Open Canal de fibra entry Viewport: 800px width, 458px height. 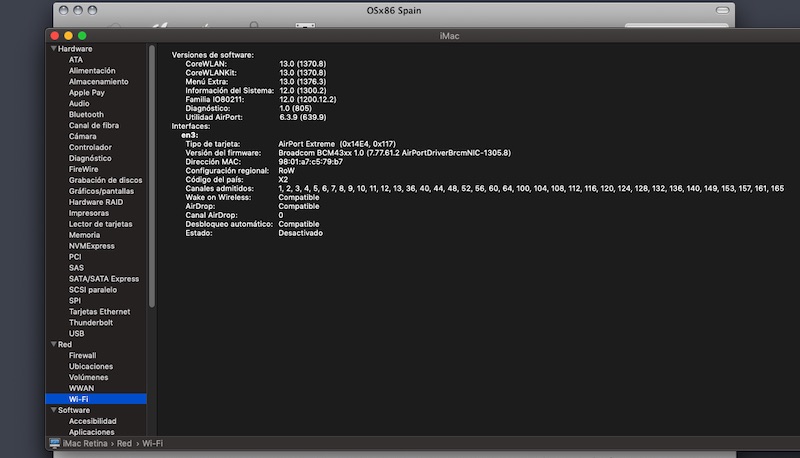pyautogui.click(x=94, y=125)
